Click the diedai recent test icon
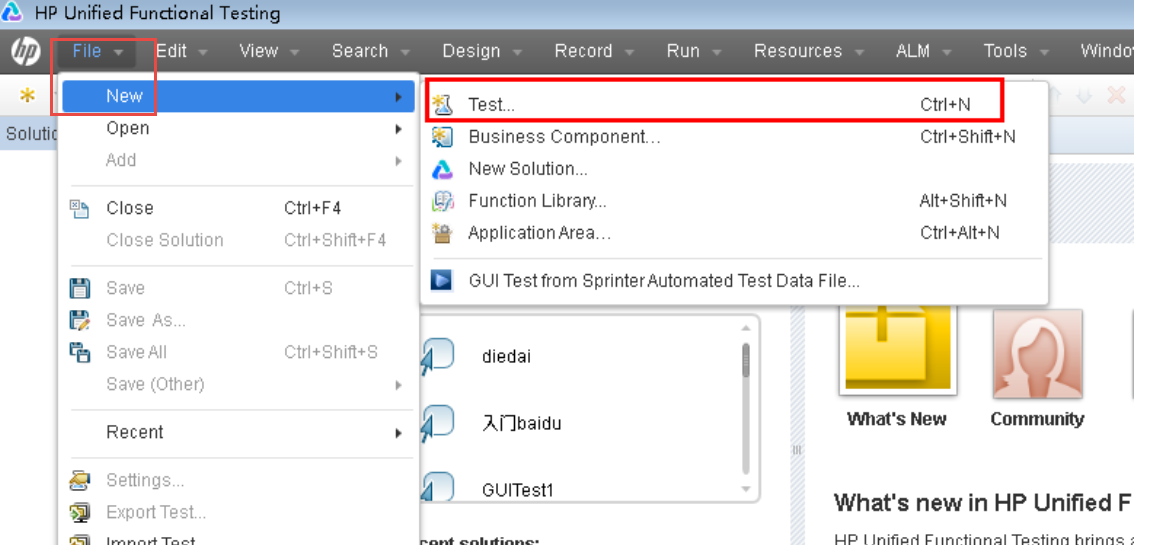This screenshot has height=545, width=1154. [x=437, y=357]
